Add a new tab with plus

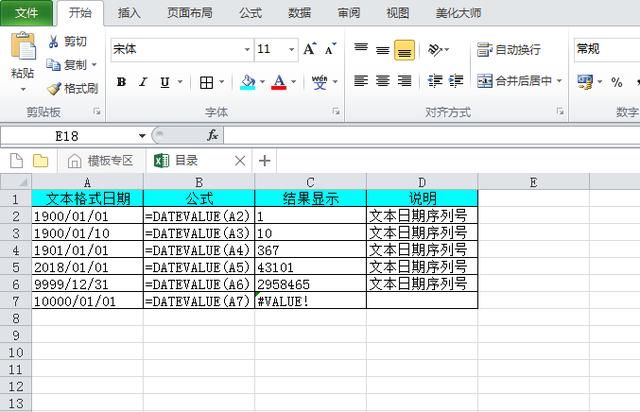click(x=264, y=160)
